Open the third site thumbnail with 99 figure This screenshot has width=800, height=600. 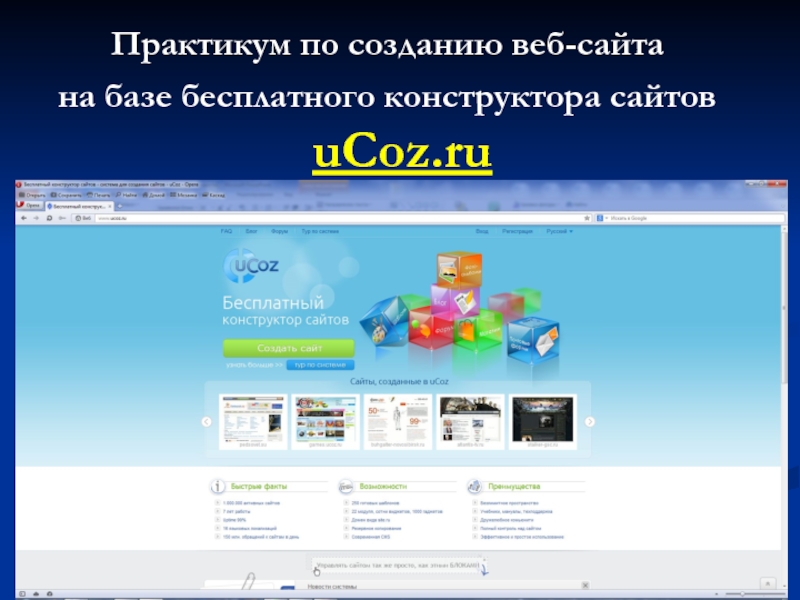point(398,421)
